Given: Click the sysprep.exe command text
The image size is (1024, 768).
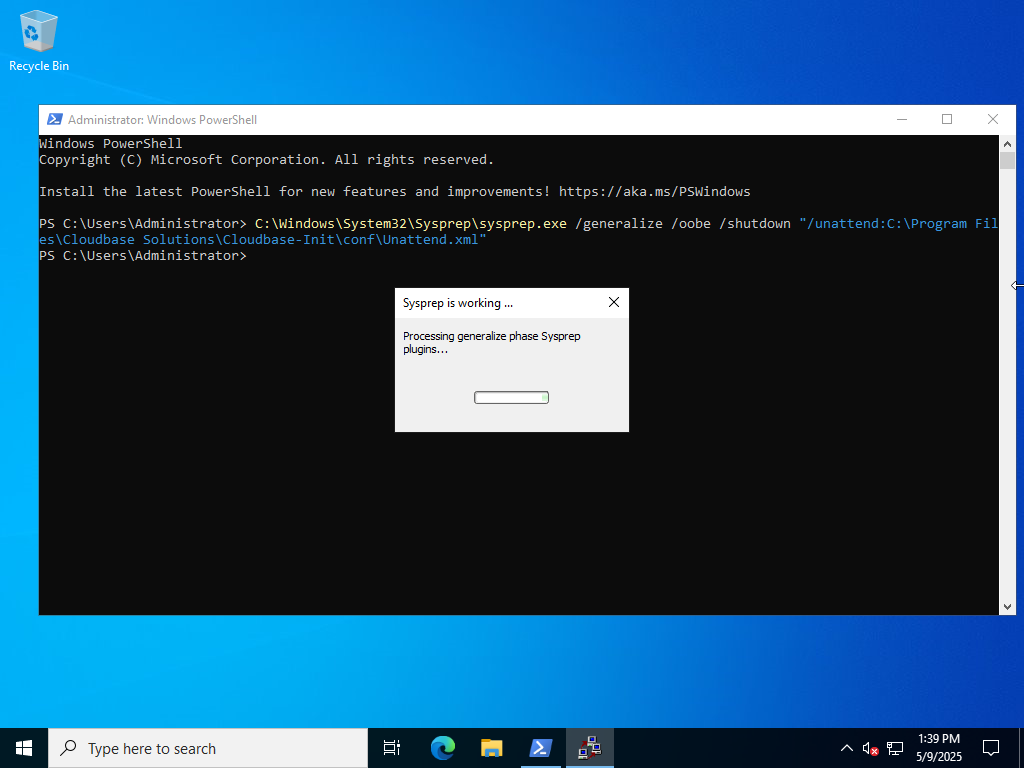Looking at the screenshot, I should pyautogui.click(x=411, y=223).
